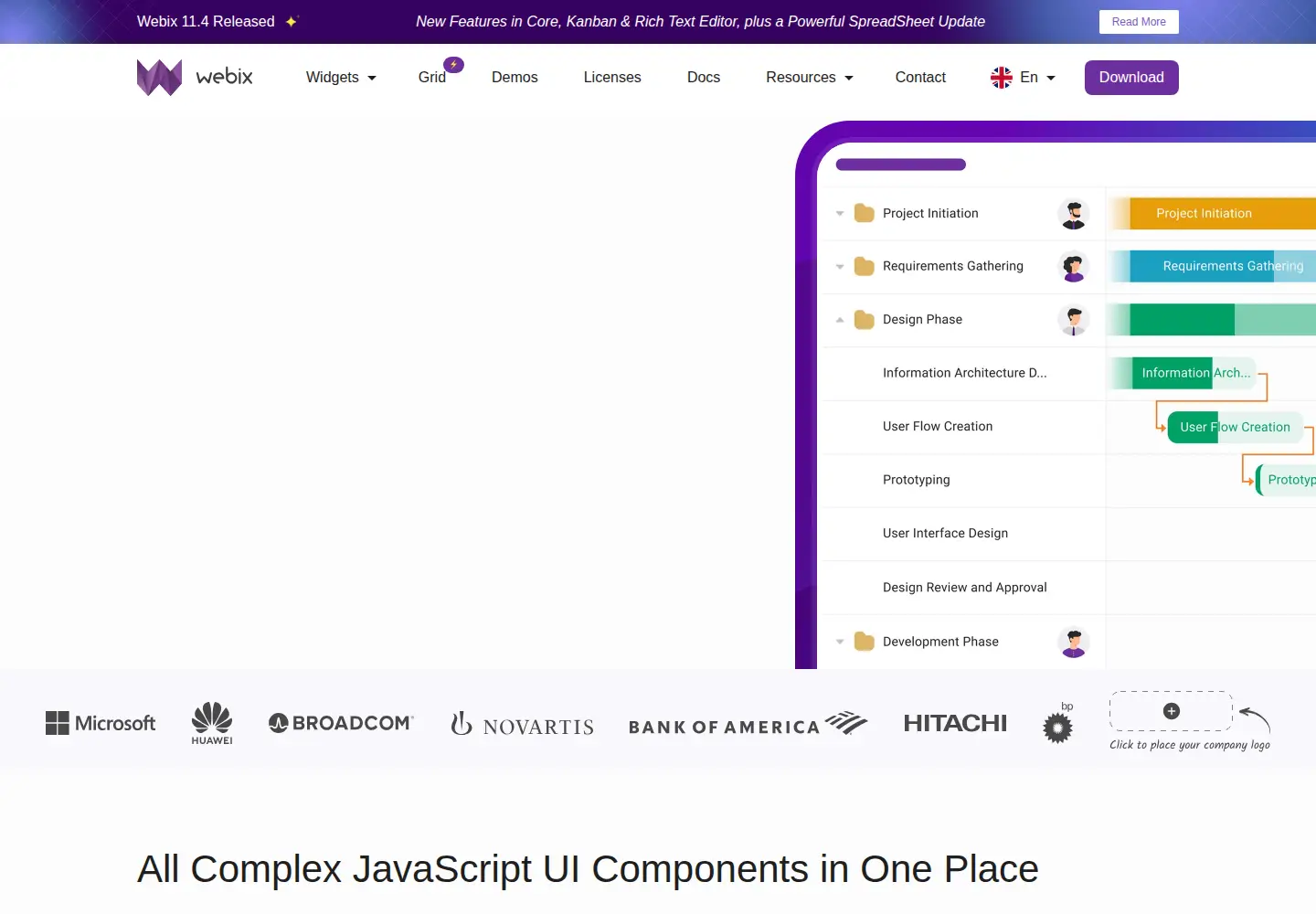Click the Hitachi logo
This screenshot has height=914, width=1316.
pyautogui.click(x=955, y=723)
